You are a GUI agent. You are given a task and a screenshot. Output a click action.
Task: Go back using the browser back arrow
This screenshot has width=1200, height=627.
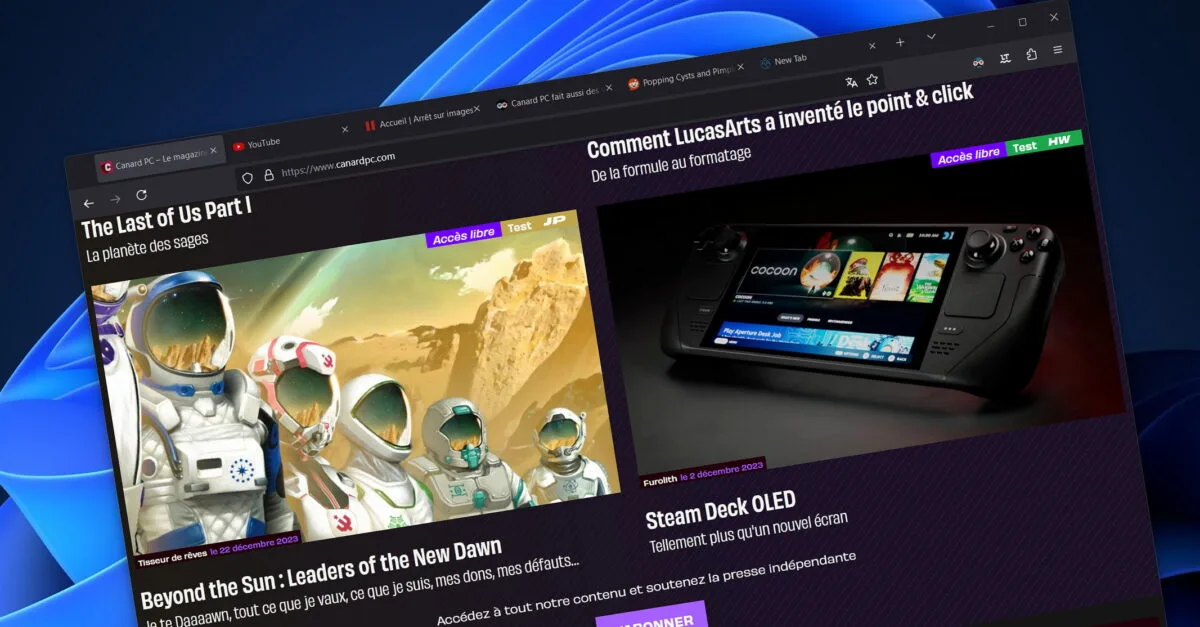tap(89, 204)
